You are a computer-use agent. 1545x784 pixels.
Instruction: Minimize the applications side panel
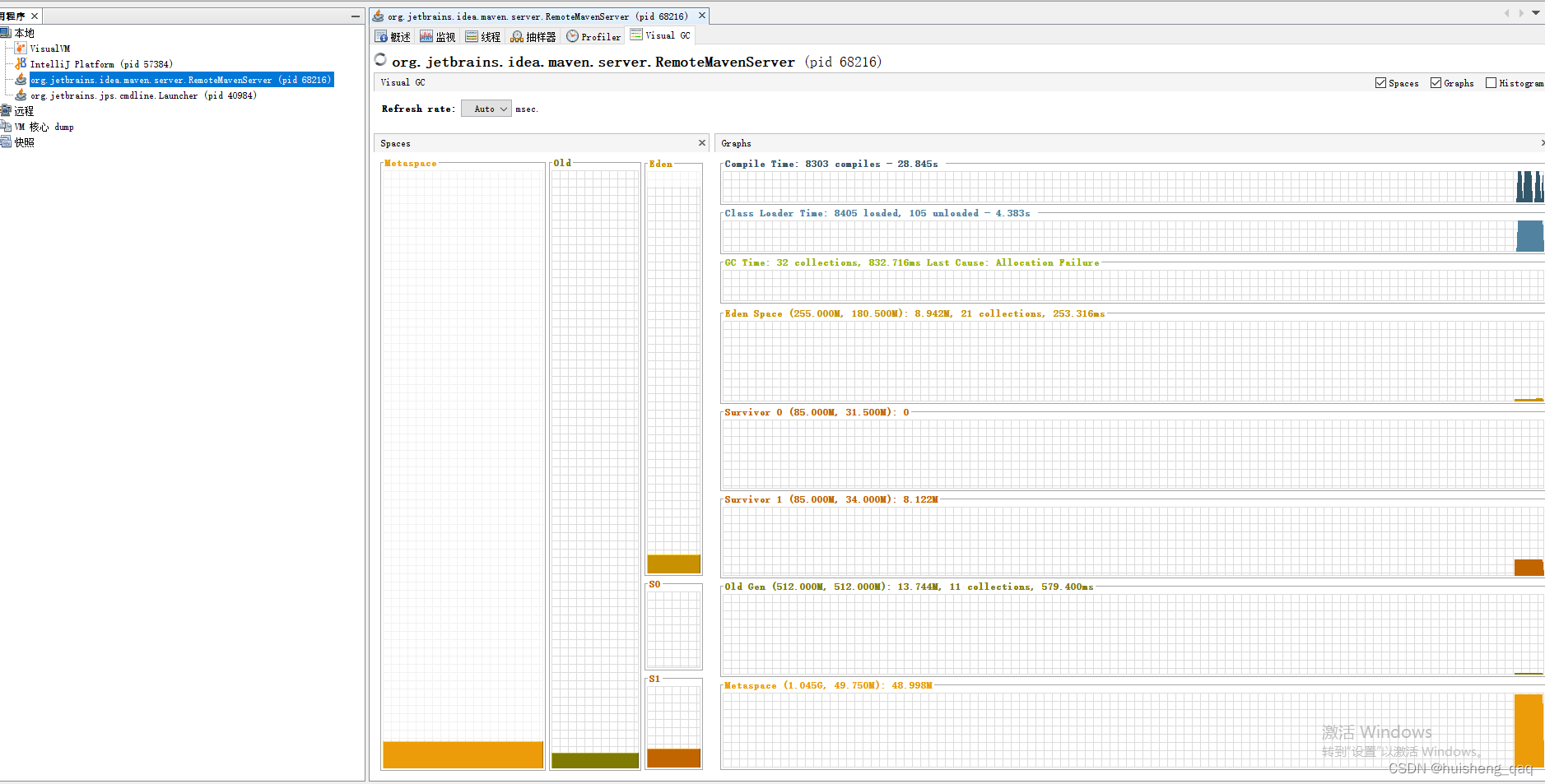tap(356, 16)
